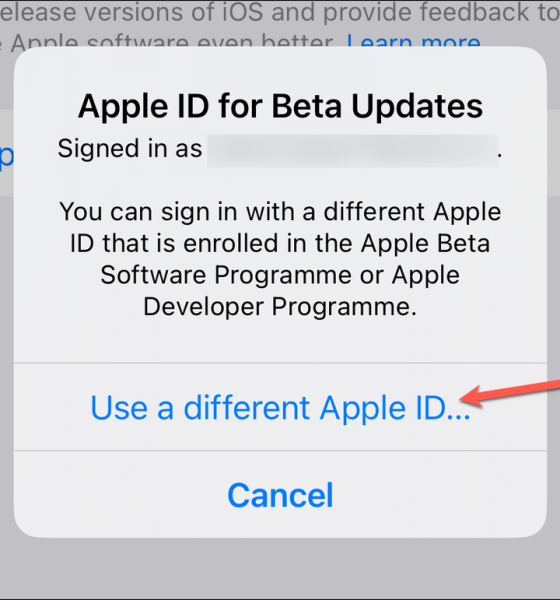
Task: Click the line "You can sign in with a different Apple"
Action: pyautogui.click(x=280, y=212)
